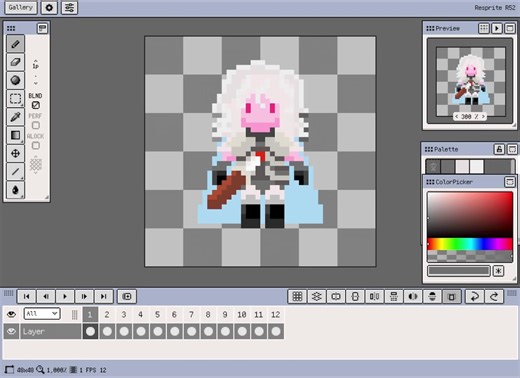Screen dimensions: 520x378
Task: Step to next frame
Action: [x=84, y=296]
